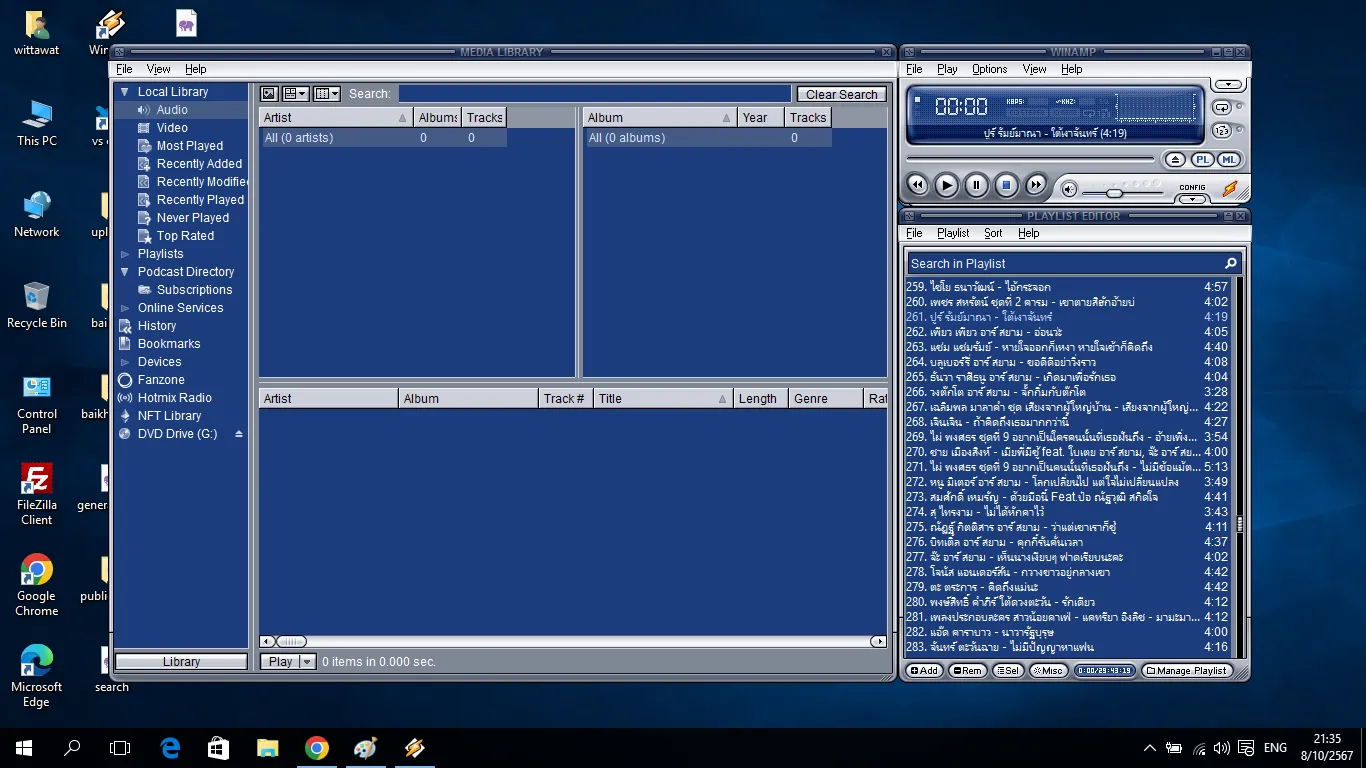1366x768 pixels.
Task: Open the Options menu in Winamp
Action: [x=989, y=69]
